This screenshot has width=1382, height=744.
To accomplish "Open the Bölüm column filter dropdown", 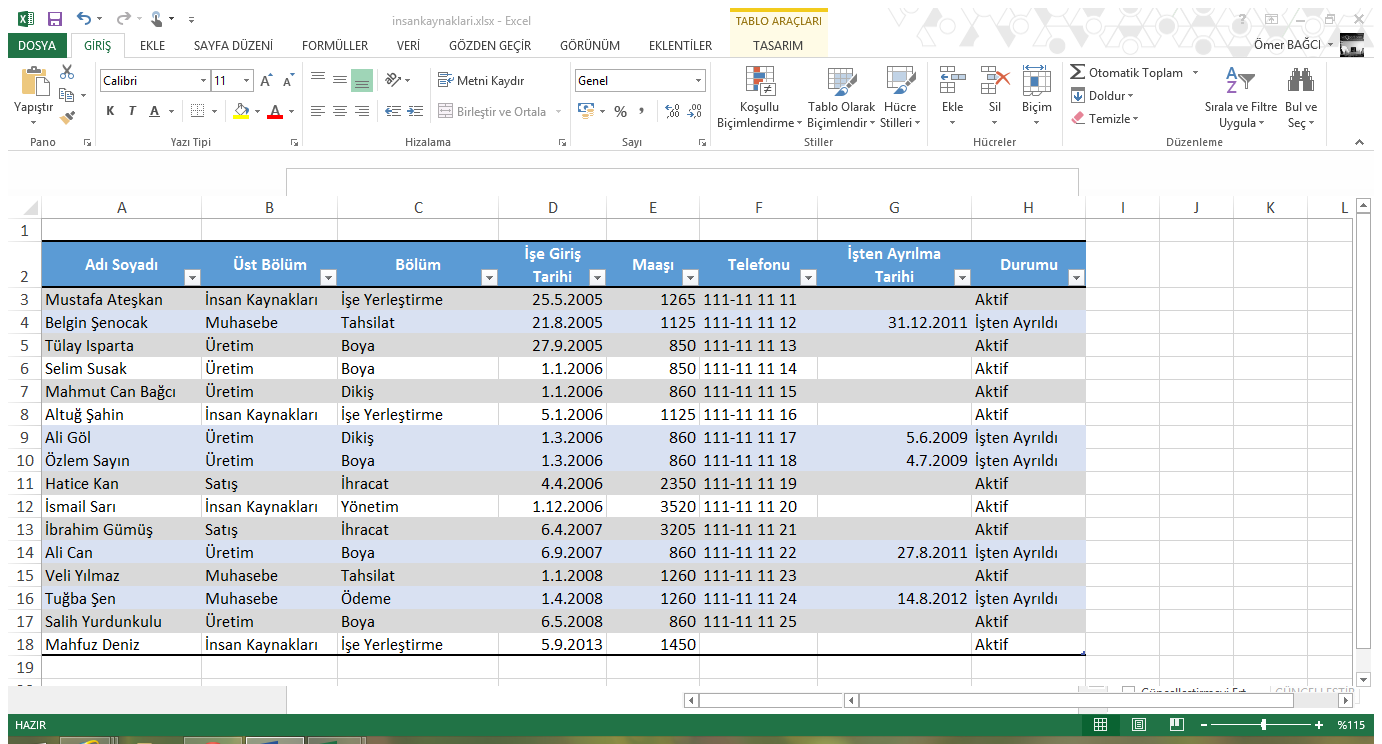I will tap(488, 278).
